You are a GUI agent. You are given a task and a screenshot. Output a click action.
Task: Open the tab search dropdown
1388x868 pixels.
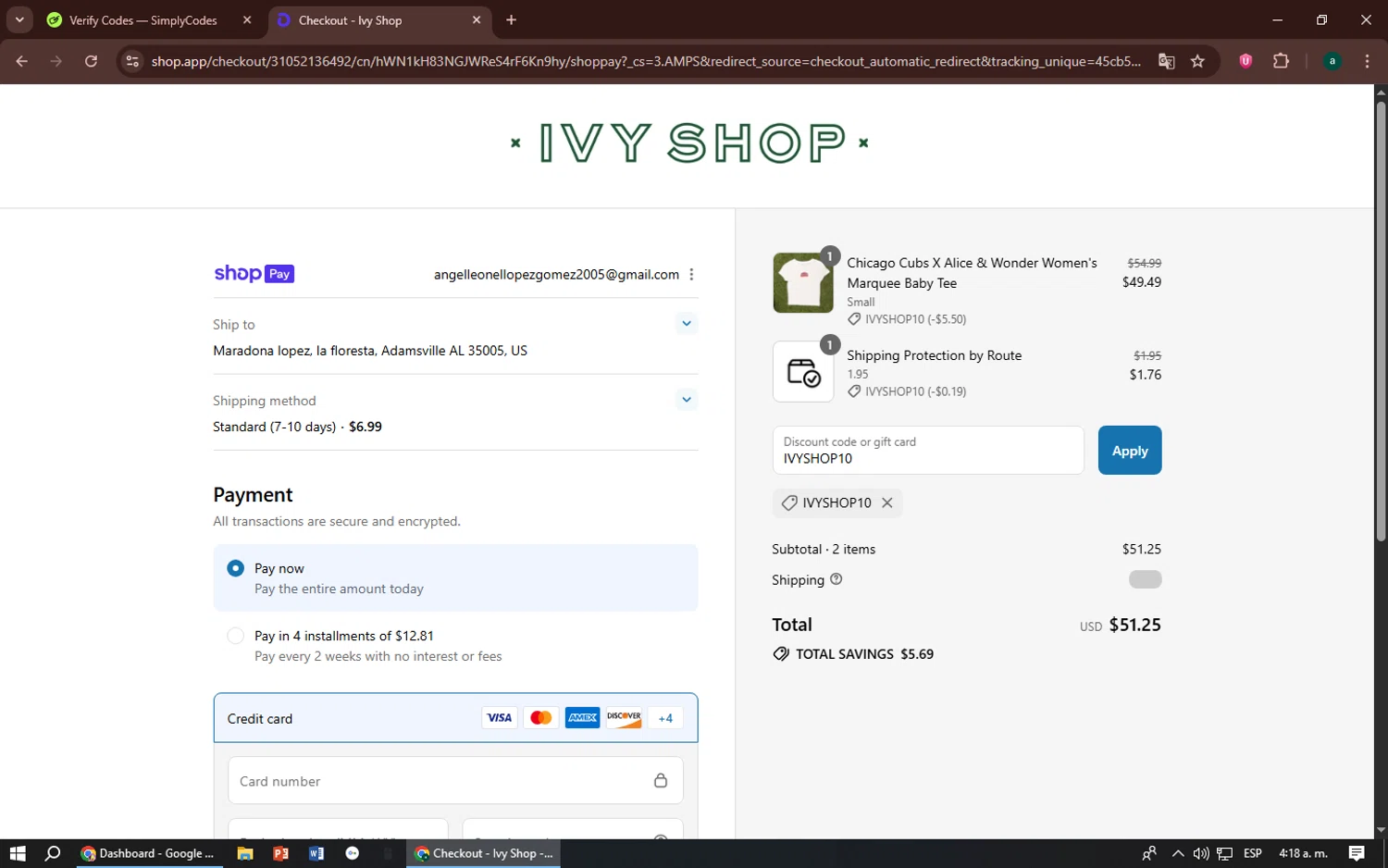point(19,19)
